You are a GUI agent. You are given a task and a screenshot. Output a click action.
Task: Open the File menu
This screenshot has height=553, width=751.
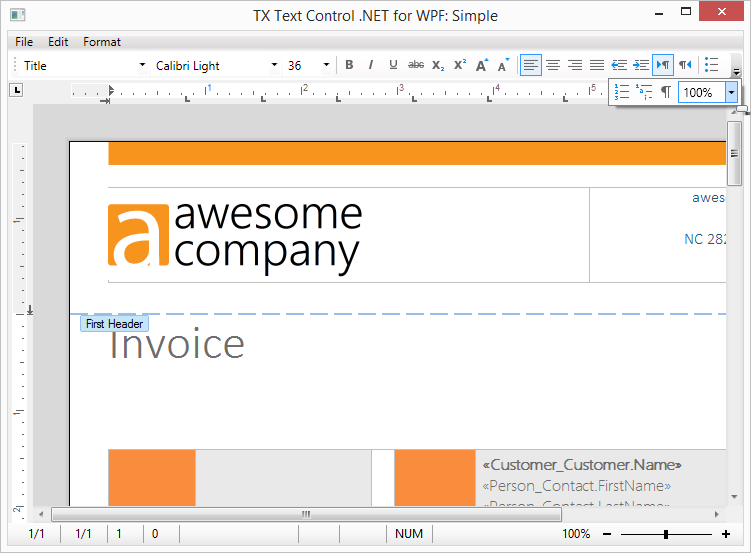click(x=24, y=42)
